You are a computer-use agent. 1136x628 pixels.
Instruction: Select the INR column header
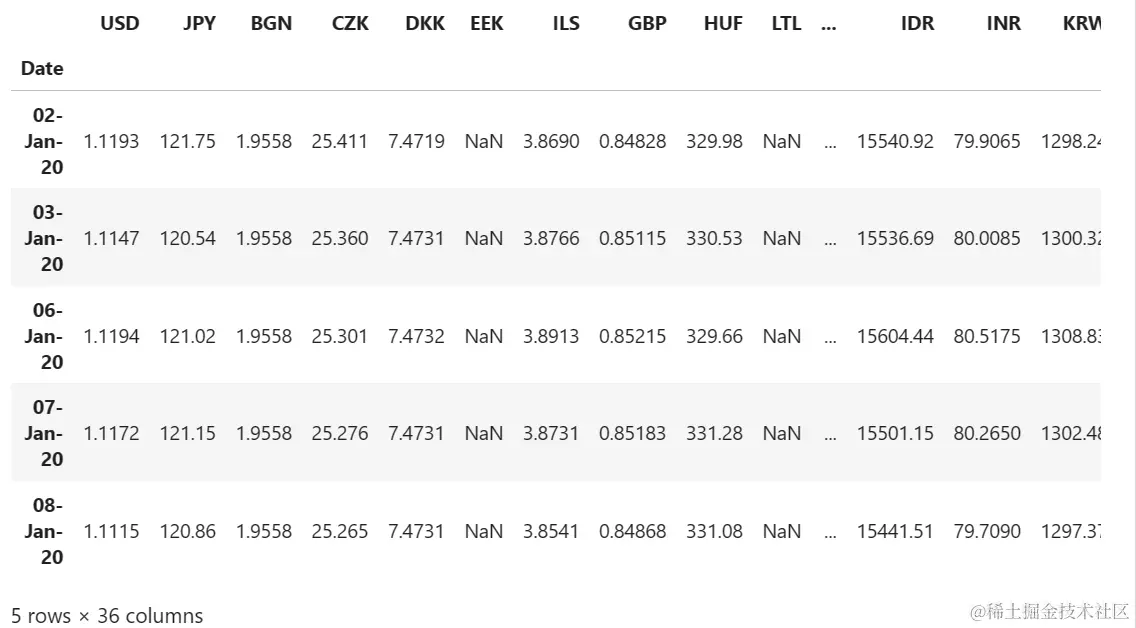[1003, 23]
